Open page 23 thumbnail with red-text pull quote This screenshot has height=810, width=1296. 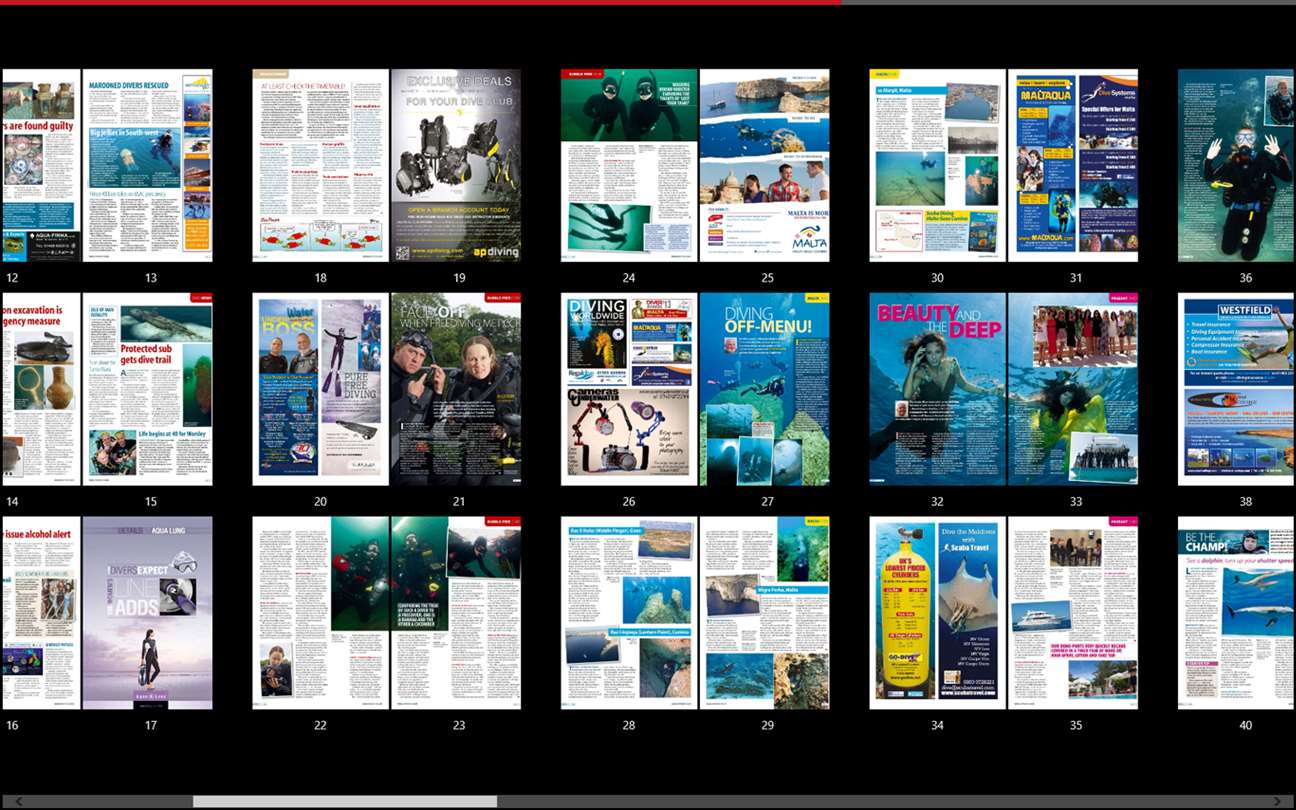point(456,613)
